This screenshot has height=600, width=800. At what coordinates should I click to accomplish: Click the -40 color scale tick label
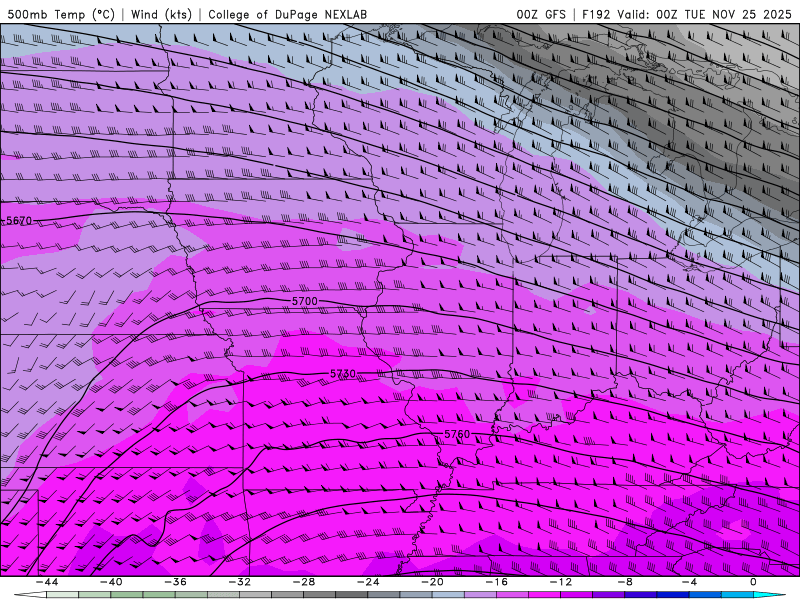pyautogui.click(x=111, y=582)
